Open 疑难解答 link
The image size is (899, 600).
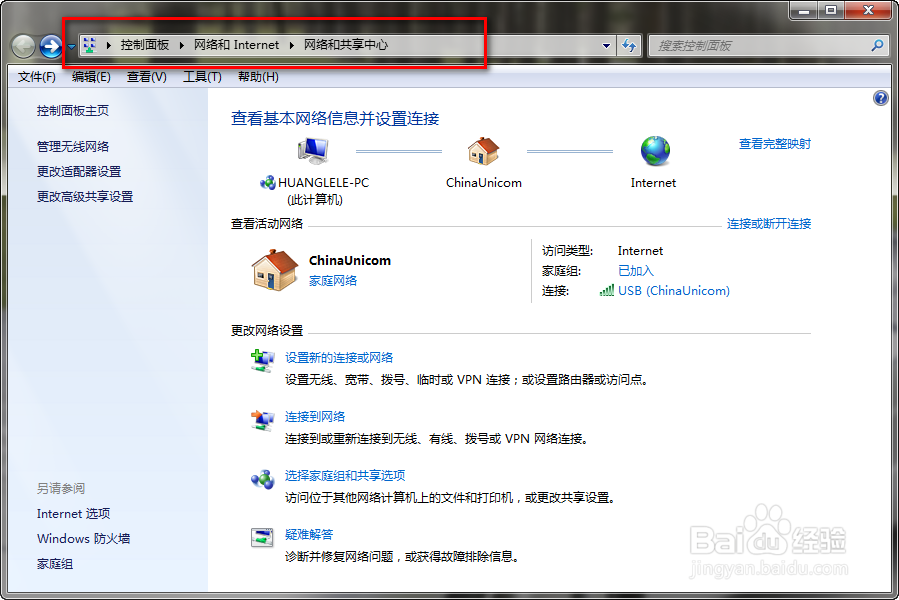[309, 535]
